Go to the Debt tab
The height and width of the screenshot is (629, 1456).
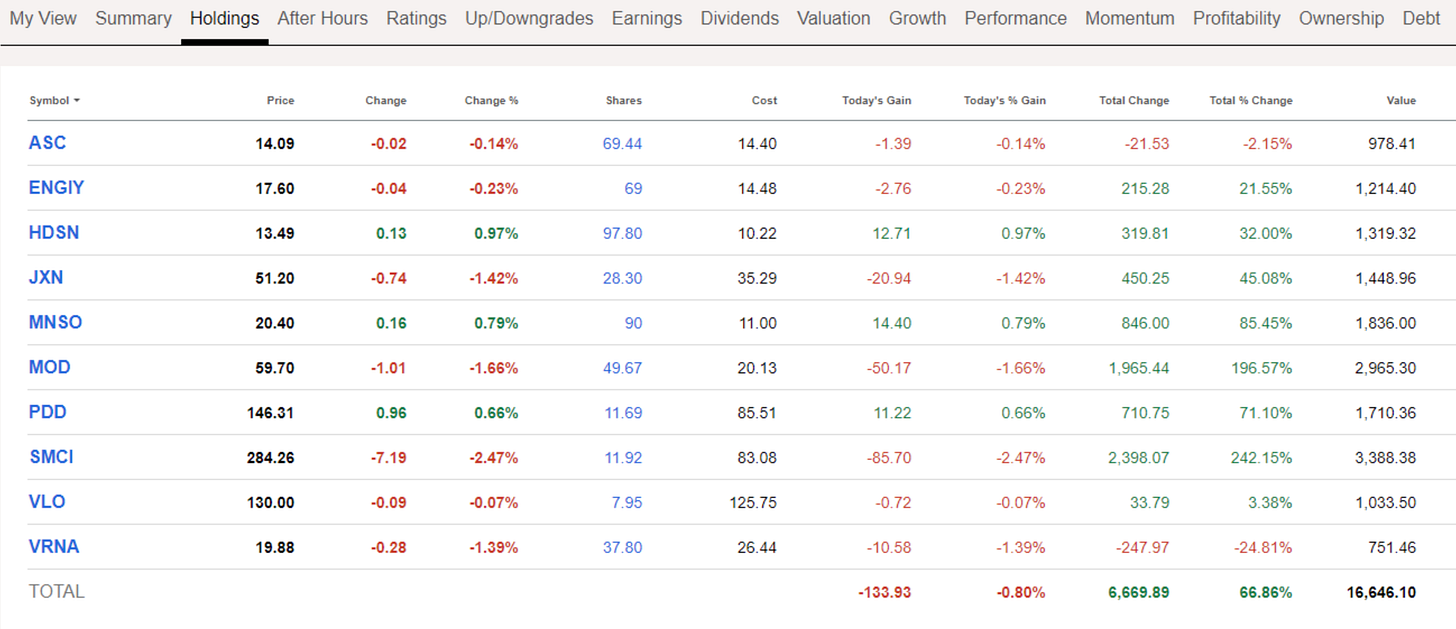(1421, 18)
